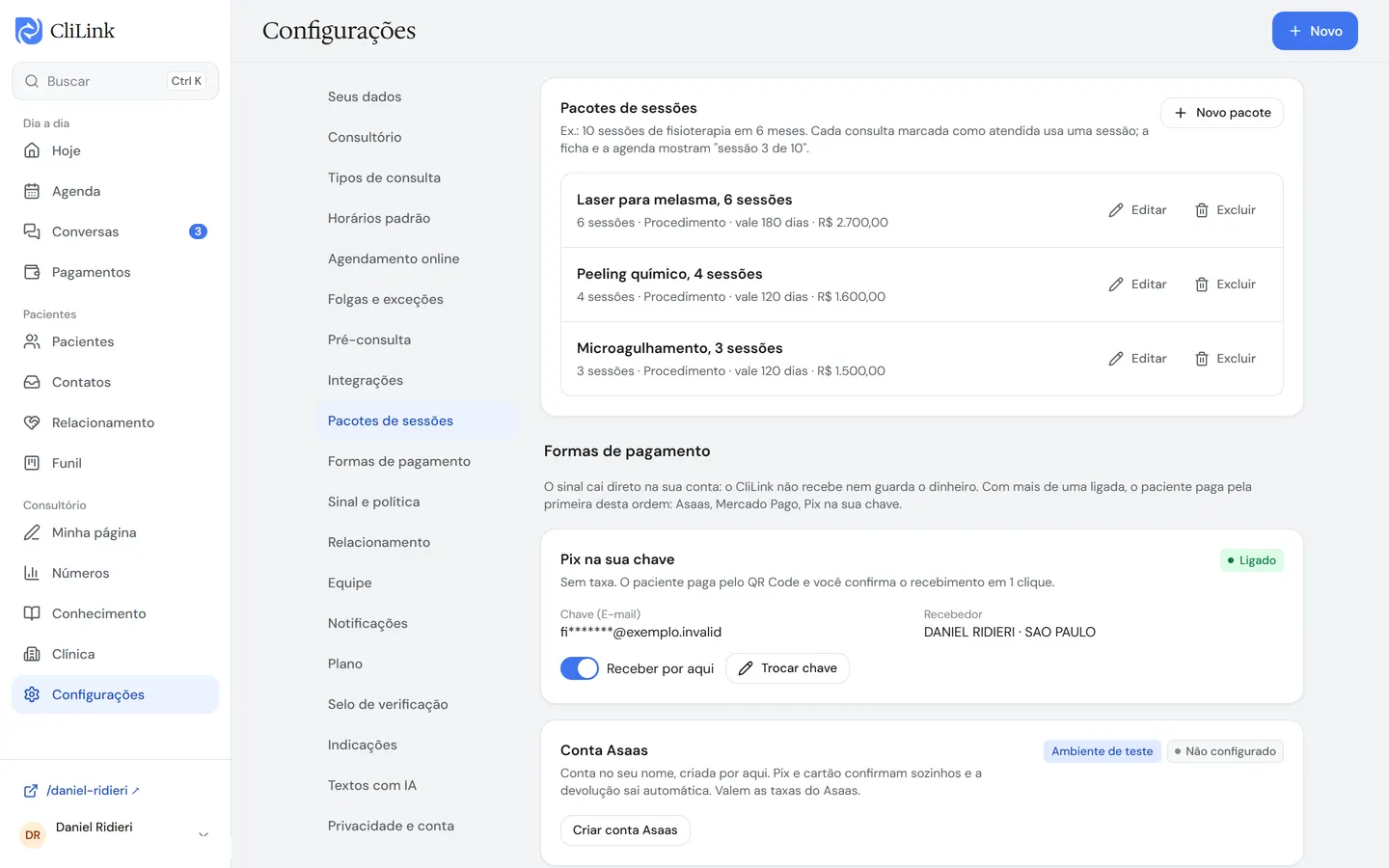Select Seus dados settings section
Image resolution: width=1389 pixels, height=868 pixels.
coord(417,96)
